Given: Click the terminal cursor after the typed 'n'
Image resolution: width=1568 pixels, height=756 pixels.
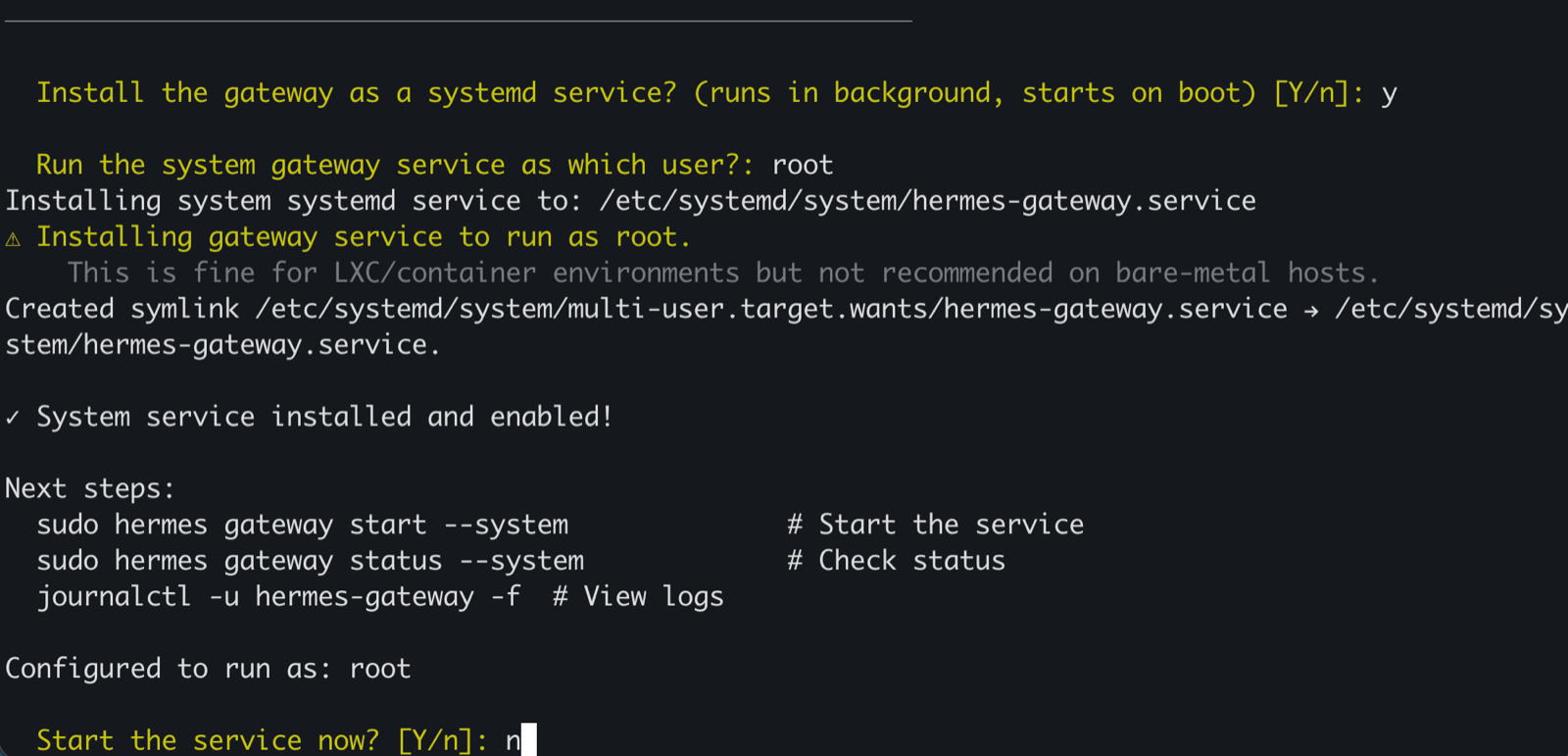Looking at the screenshot, I should point(529,739).
